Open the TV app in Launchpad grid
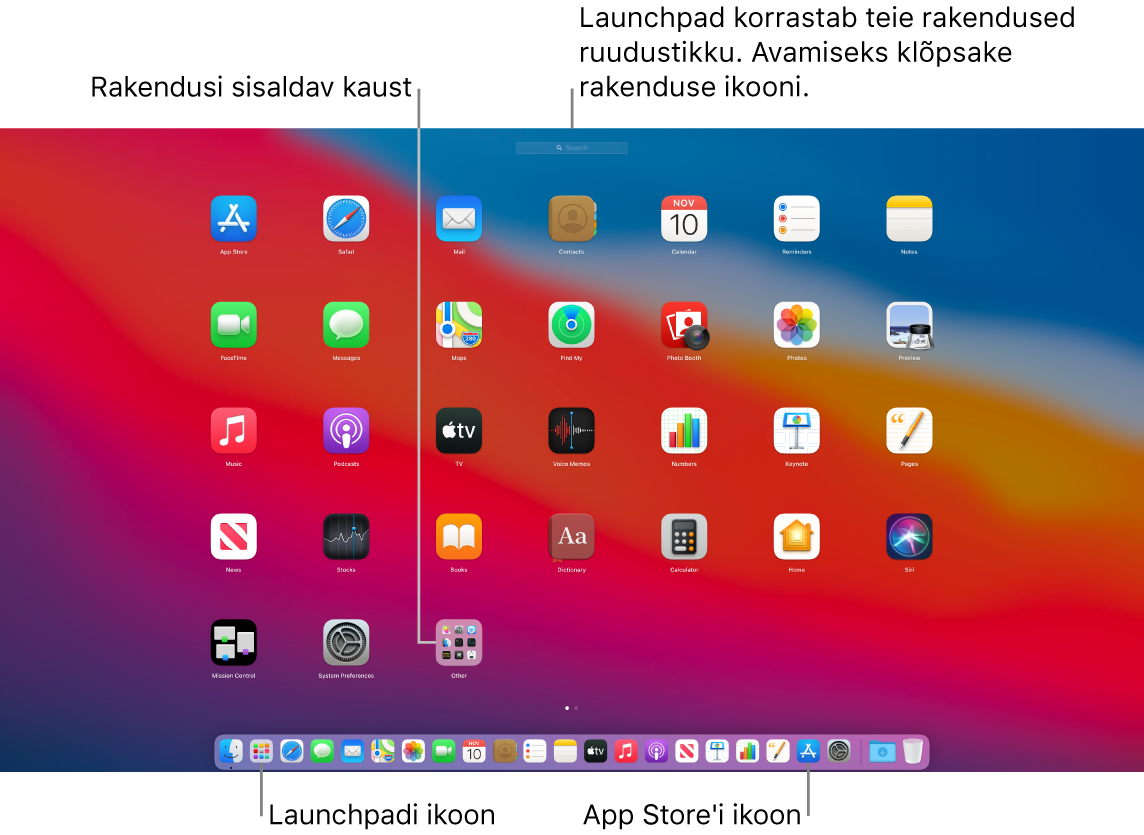 coord(459,431)
